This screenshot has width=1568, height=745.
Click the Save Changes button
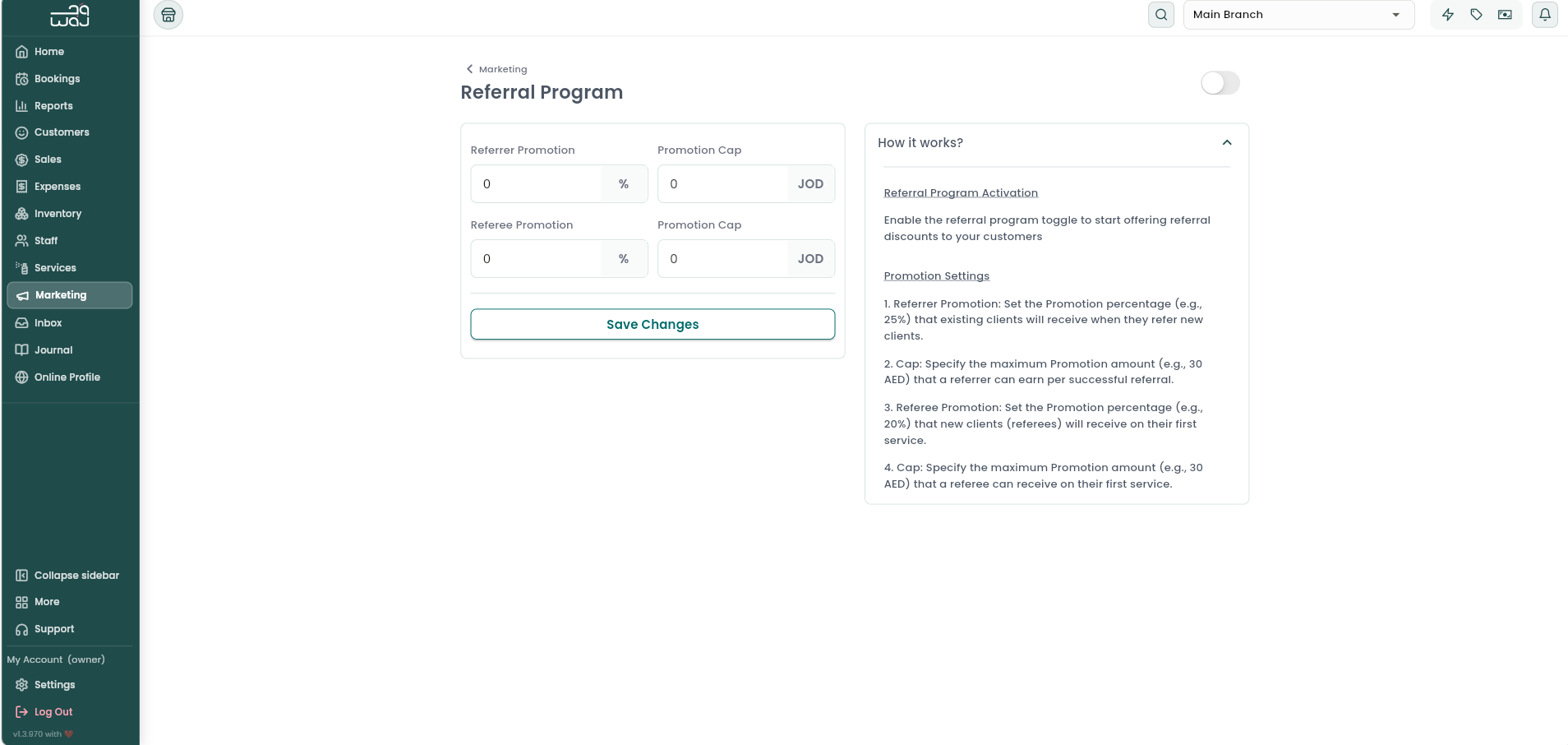pyautogui.click(x=653, y=324)
